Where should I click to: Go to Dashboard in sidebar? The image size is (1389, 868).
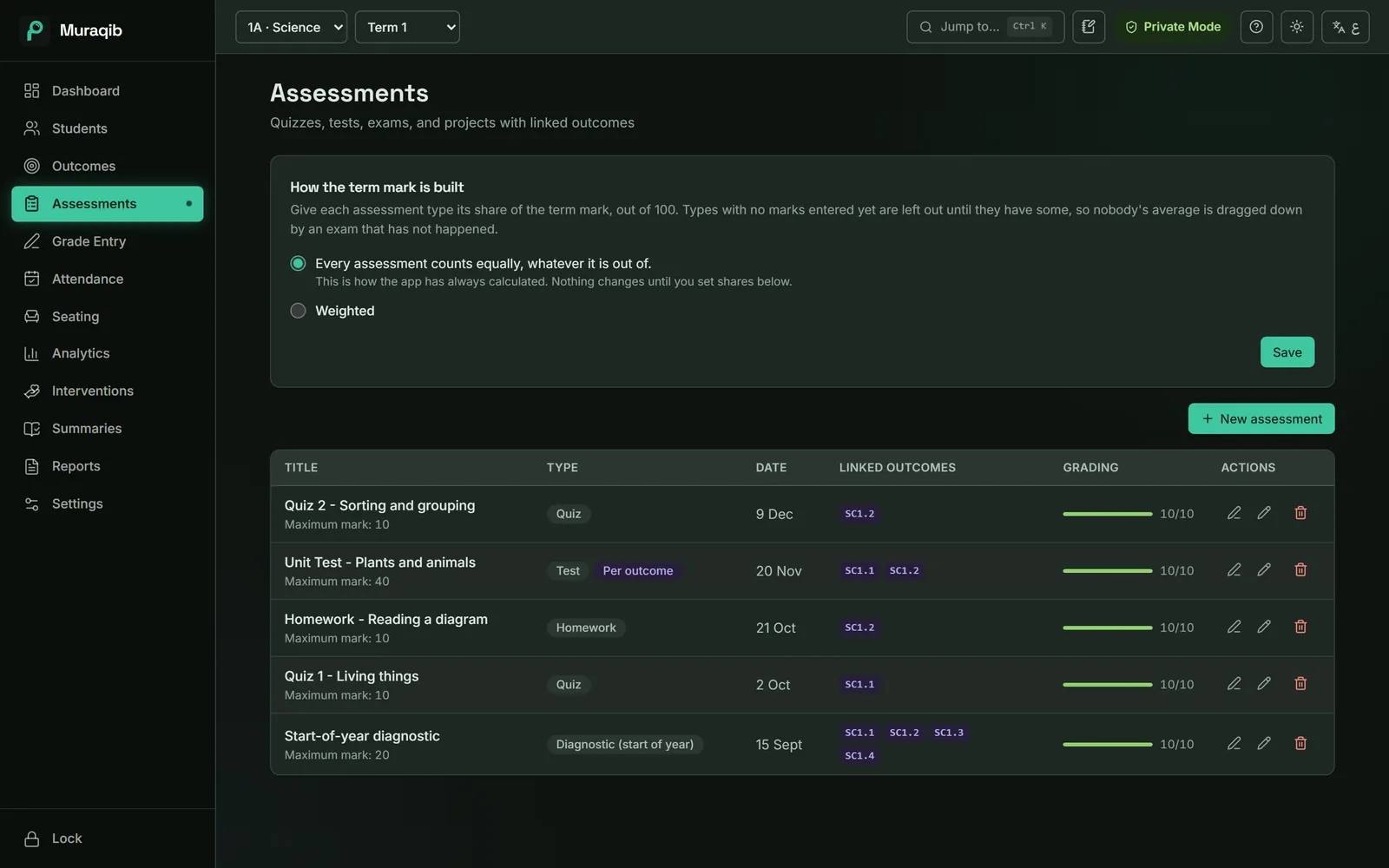pos(108,91)
